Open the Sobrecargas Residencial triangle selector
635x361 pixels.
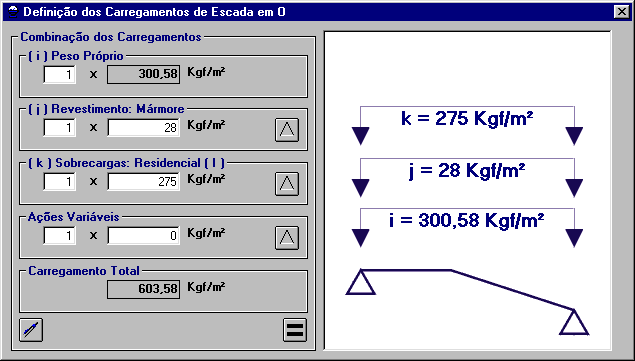point(287,184)
